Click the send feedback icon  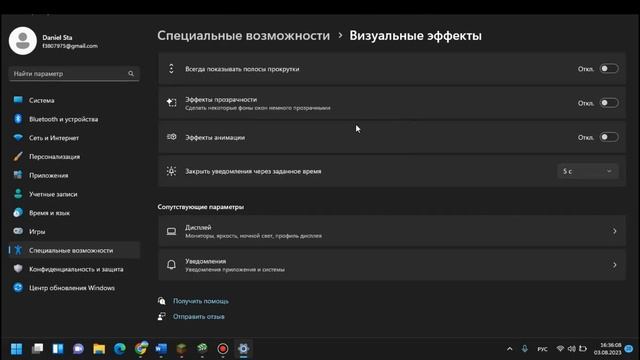(162, 317)
